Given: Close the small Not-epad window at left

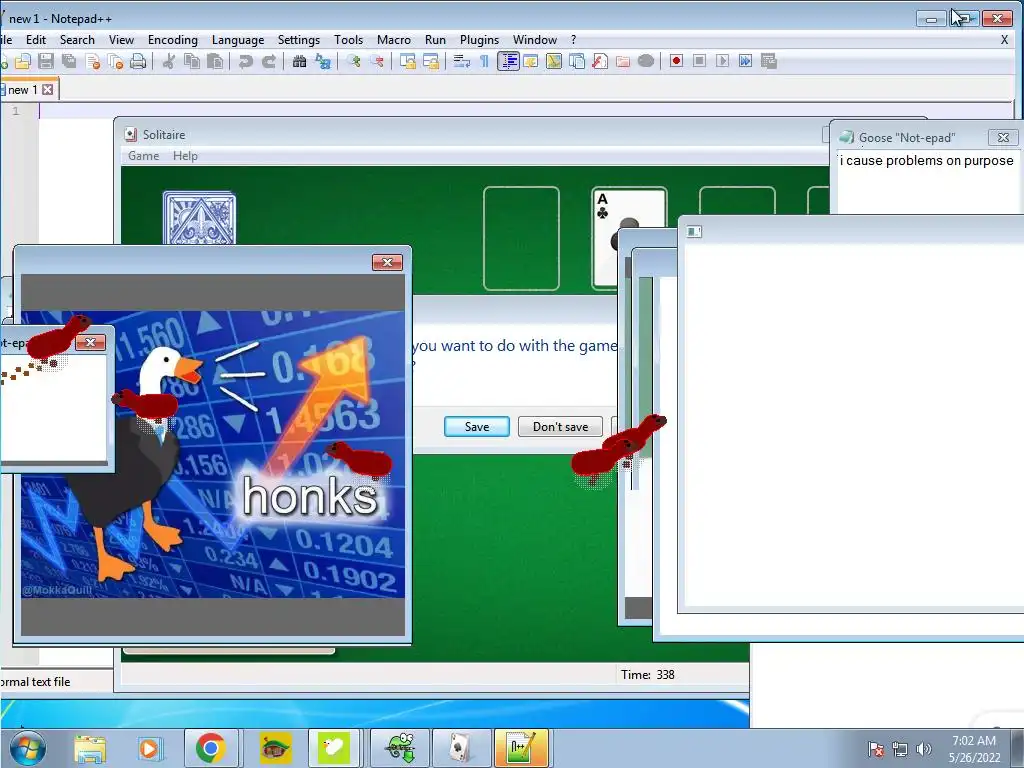Looking at the screenshot, I should (x=90, y=342).
